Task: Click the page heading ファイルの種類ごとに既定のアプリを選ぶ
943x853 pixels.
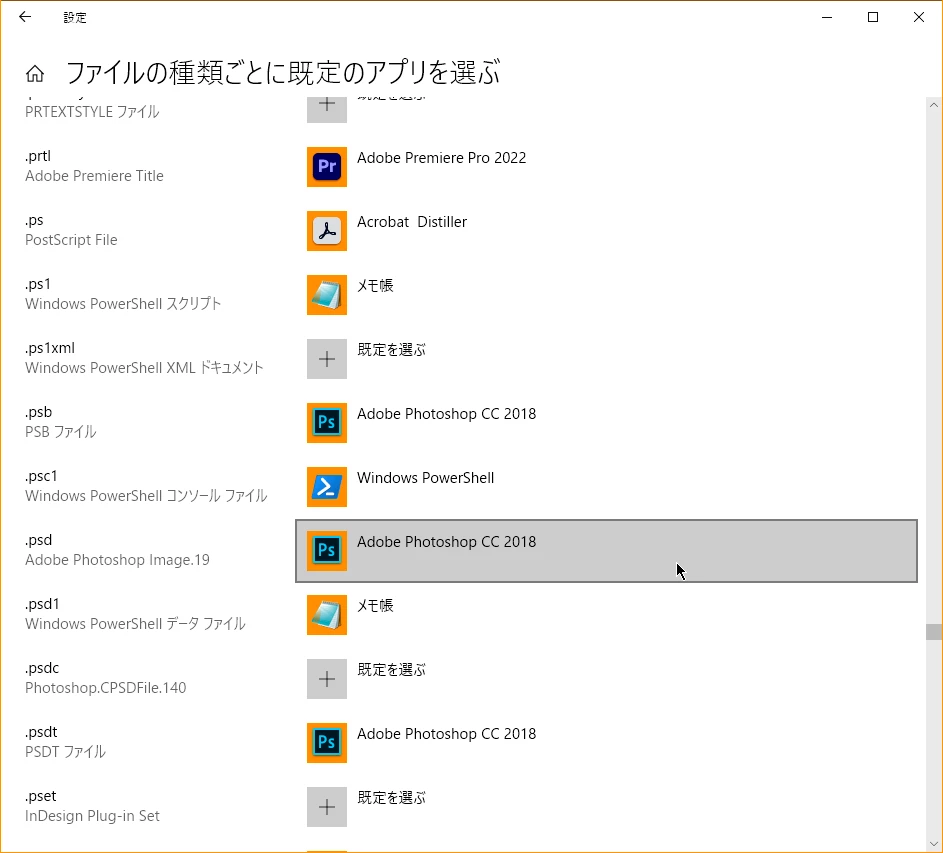Action: [283, 72]
